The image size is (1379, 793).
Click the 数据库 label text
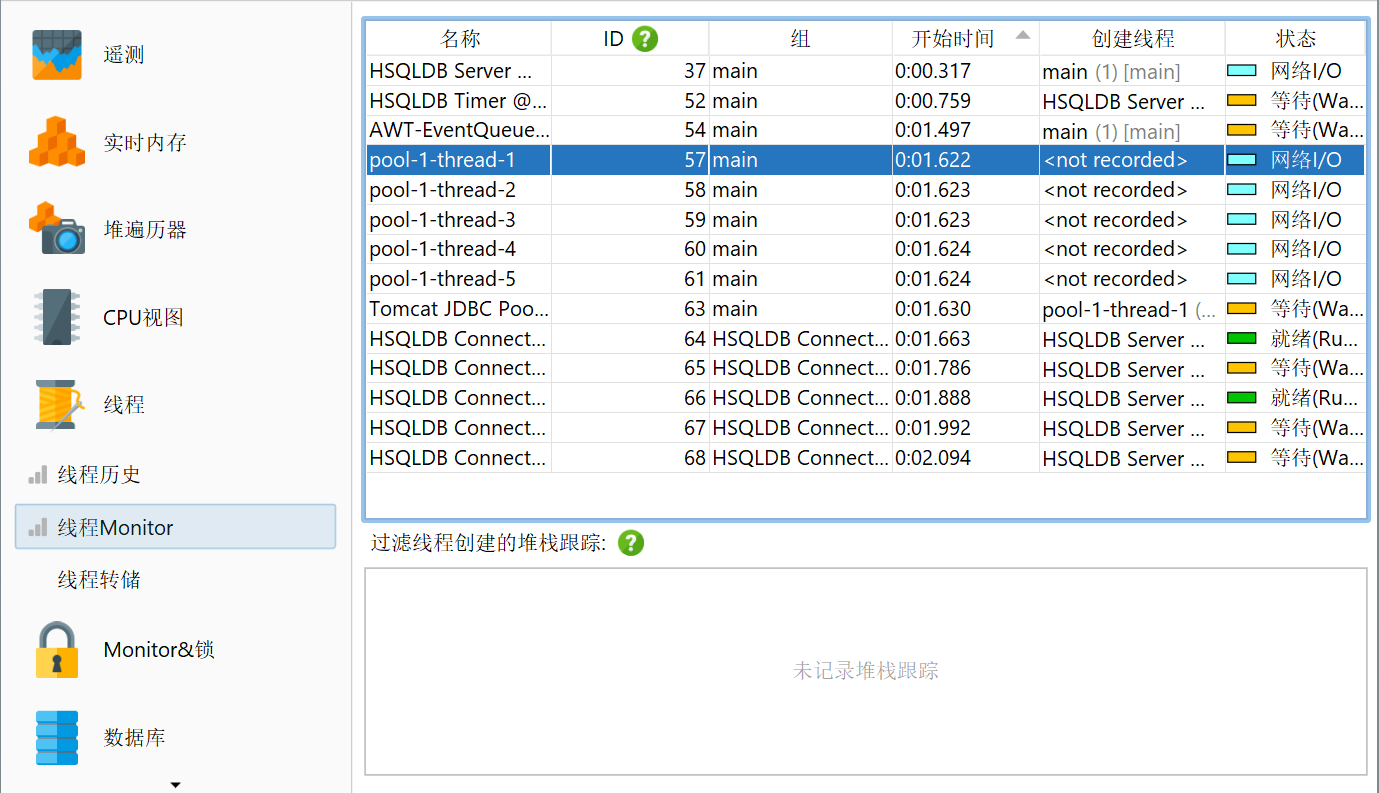[x=134, y=738]
